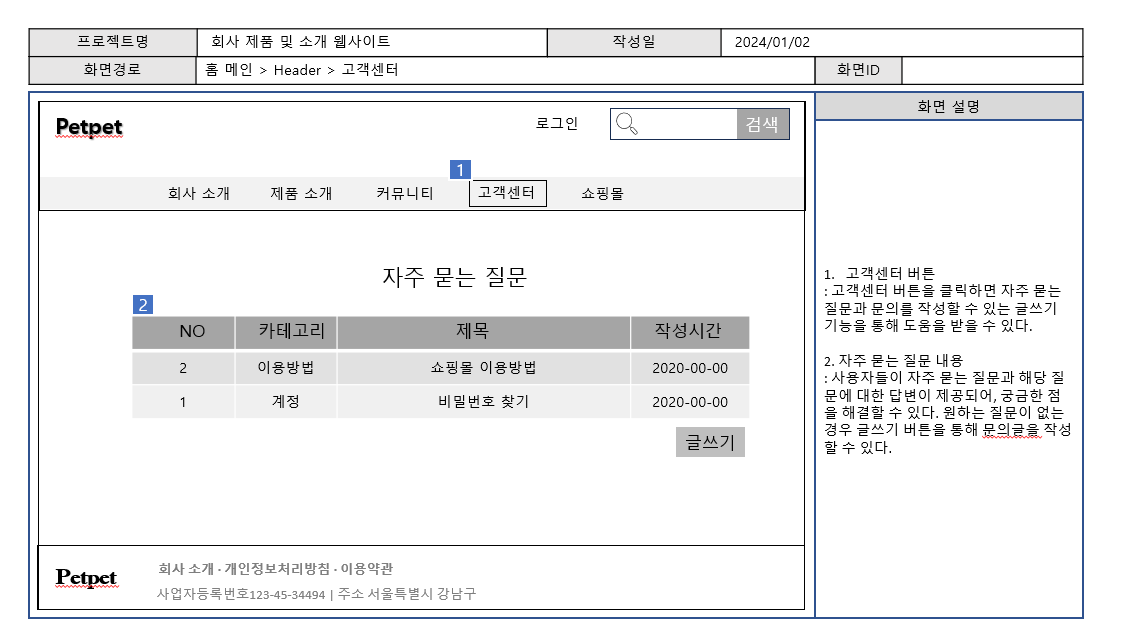The image size is (1135, 641).
Task: Click the blue number 2 annotation marker
Action: click(x=143, y=305)
